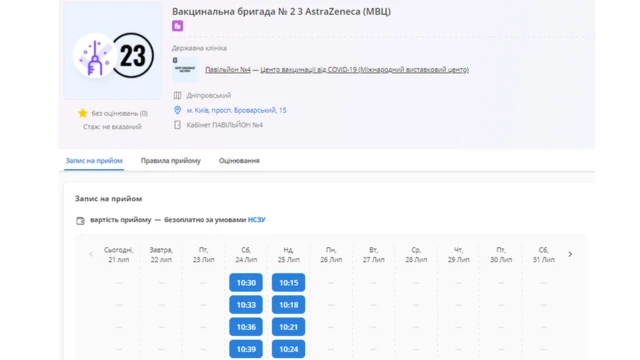640x360 pixels.
Task: Click the door icon beside Кабінет ПАВІЛЬЙОН №4
Action: (177, 125)
